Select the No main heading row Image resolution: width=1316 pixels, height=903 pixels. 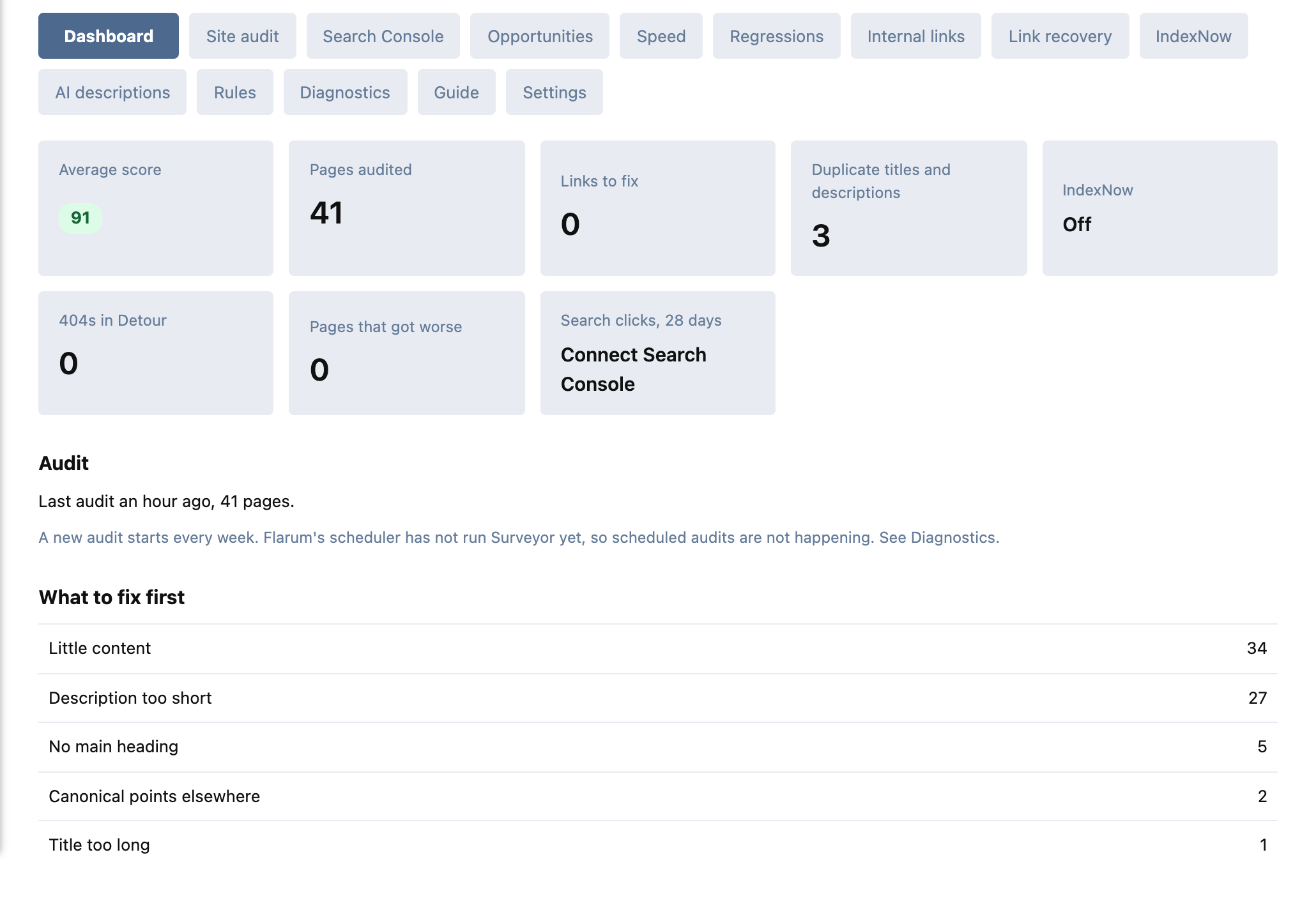[658, 747]
